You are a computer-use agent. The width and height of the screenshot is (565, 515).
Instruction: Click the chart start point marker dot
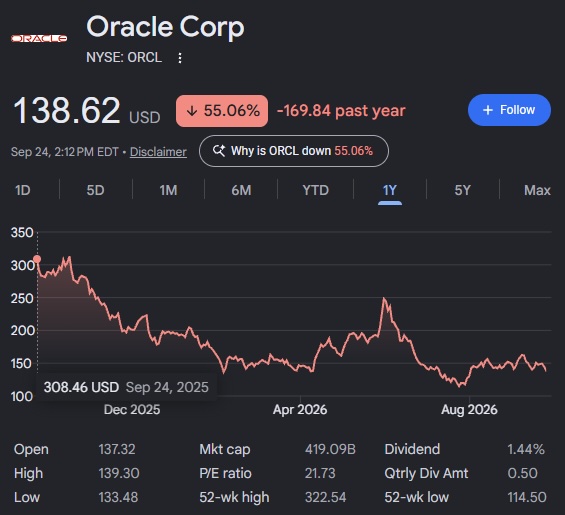pyautogui.click(x=37, y=259)
